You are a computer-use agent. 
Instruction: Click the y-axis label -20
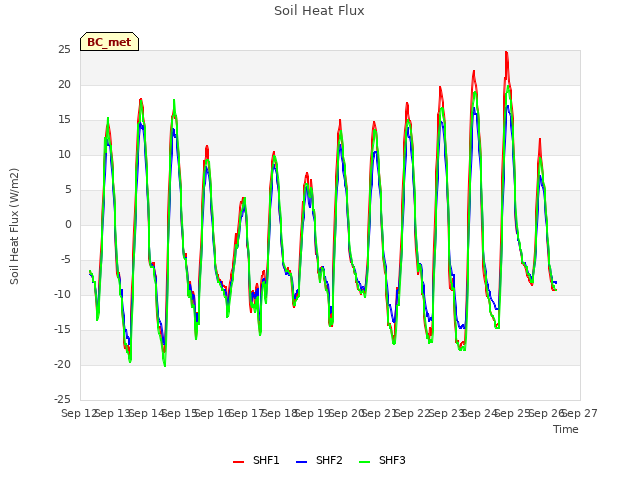pyautogui.click(x=62, y=365)
